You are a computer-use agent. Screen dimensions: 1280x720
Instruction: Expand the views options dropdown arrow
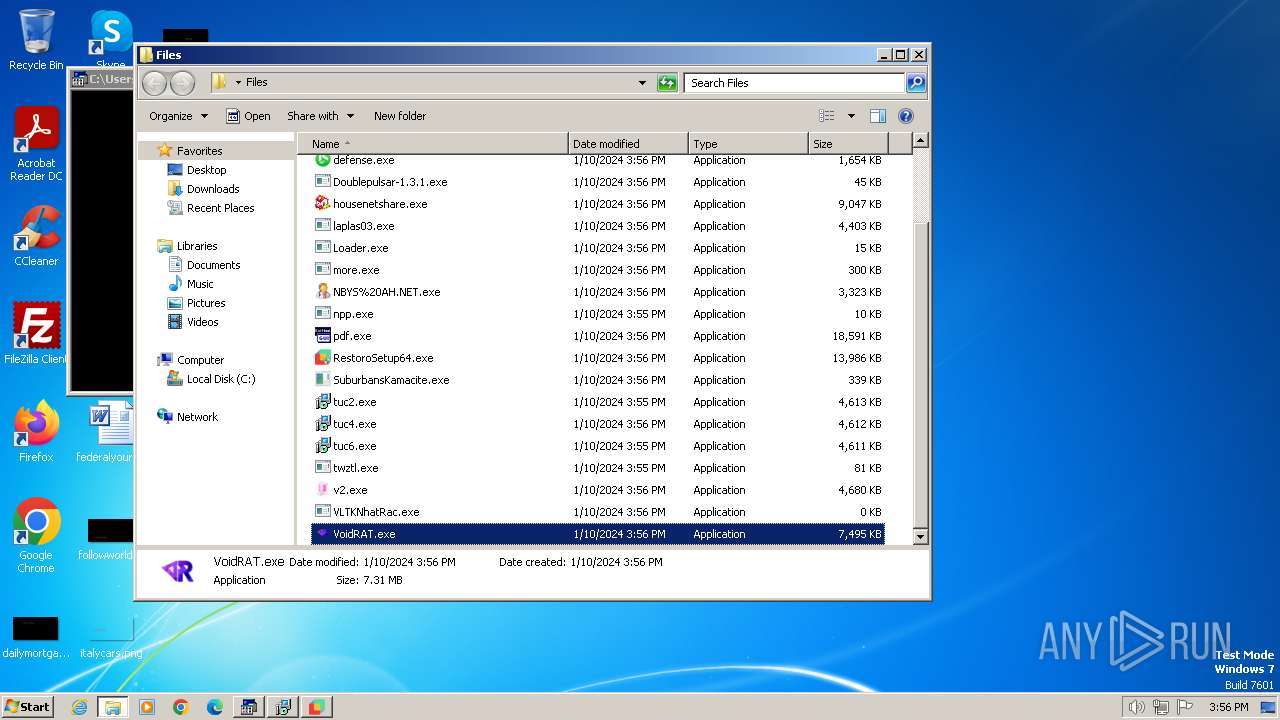851,116
